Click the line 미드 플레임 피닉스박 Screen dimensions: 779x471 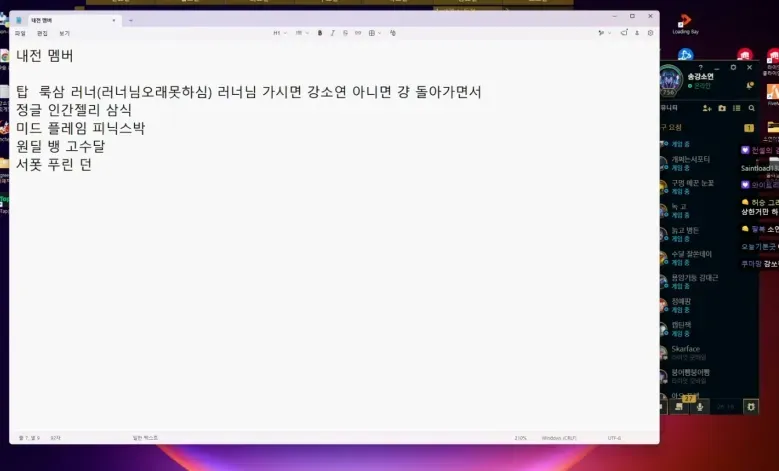[x=80, y=128]
